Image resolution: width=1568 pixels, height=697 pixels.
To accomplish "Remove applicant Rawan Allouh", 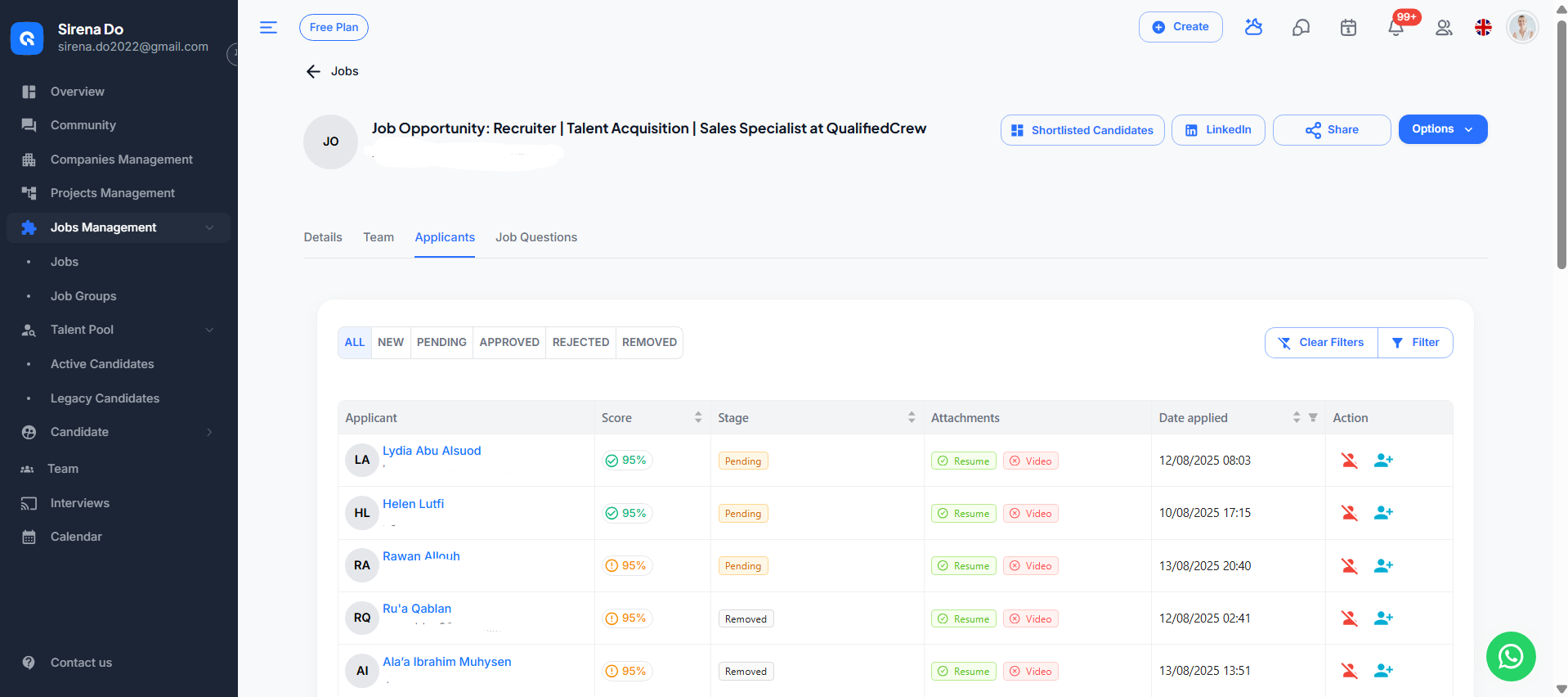I will [x=1349, y=566].
